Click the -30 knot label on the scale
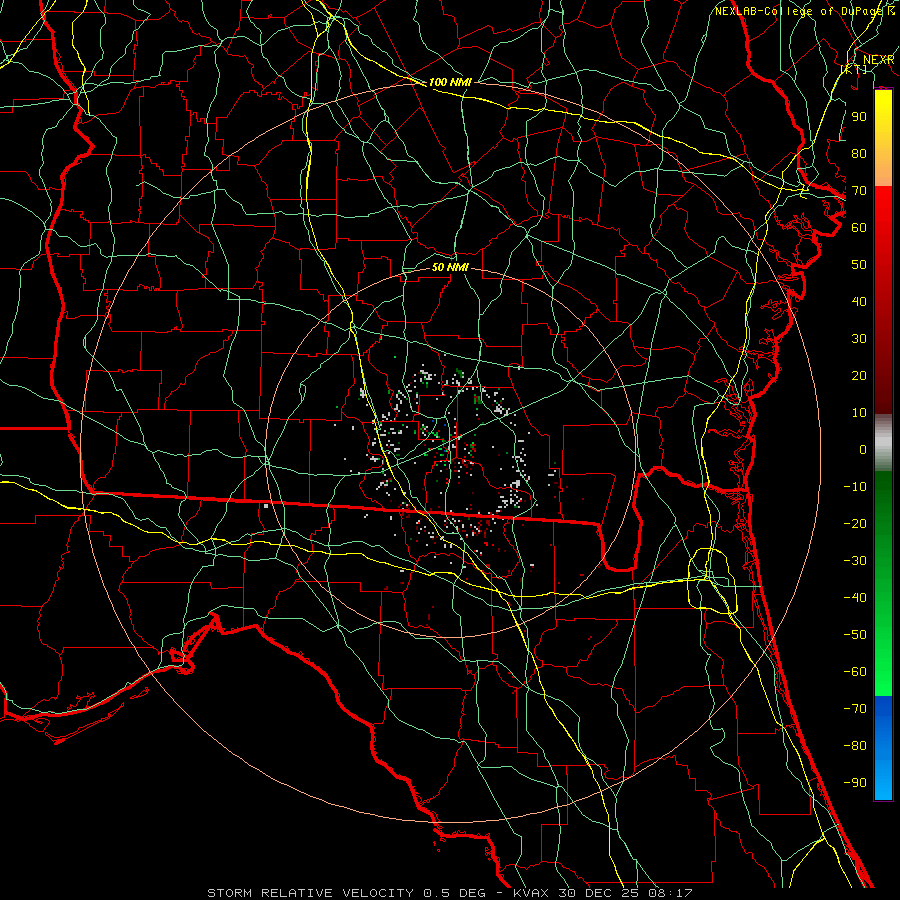This screenshot has width=900, height=900. point(855,561)
